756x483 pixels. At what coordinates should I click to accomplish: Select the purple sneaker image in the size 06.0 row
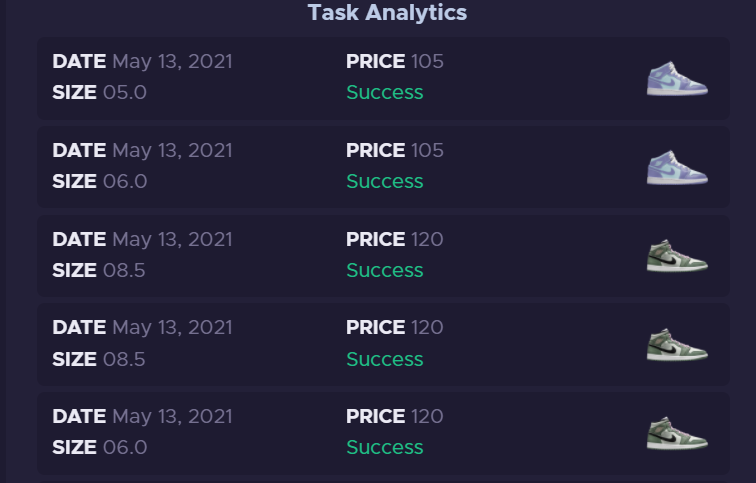click(677, 167)
